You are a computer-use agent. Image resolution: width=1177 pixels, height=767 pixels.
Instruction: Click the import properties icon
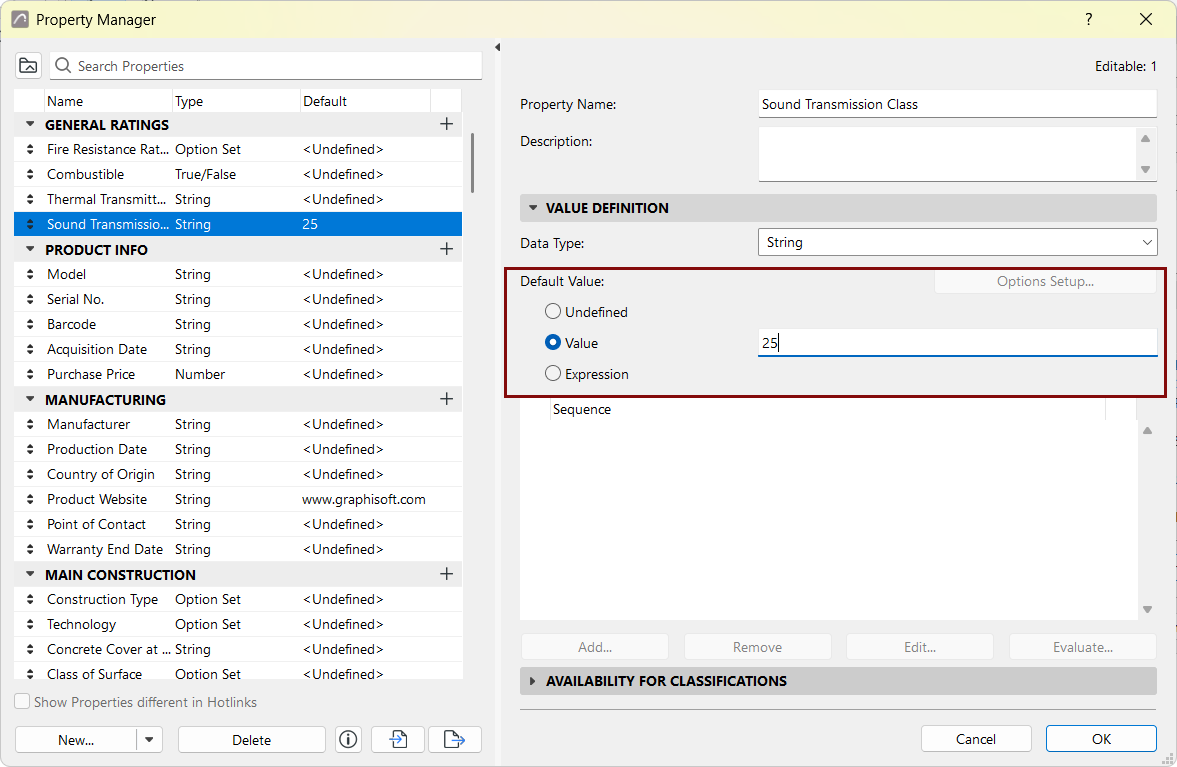[x=398, y=740]
